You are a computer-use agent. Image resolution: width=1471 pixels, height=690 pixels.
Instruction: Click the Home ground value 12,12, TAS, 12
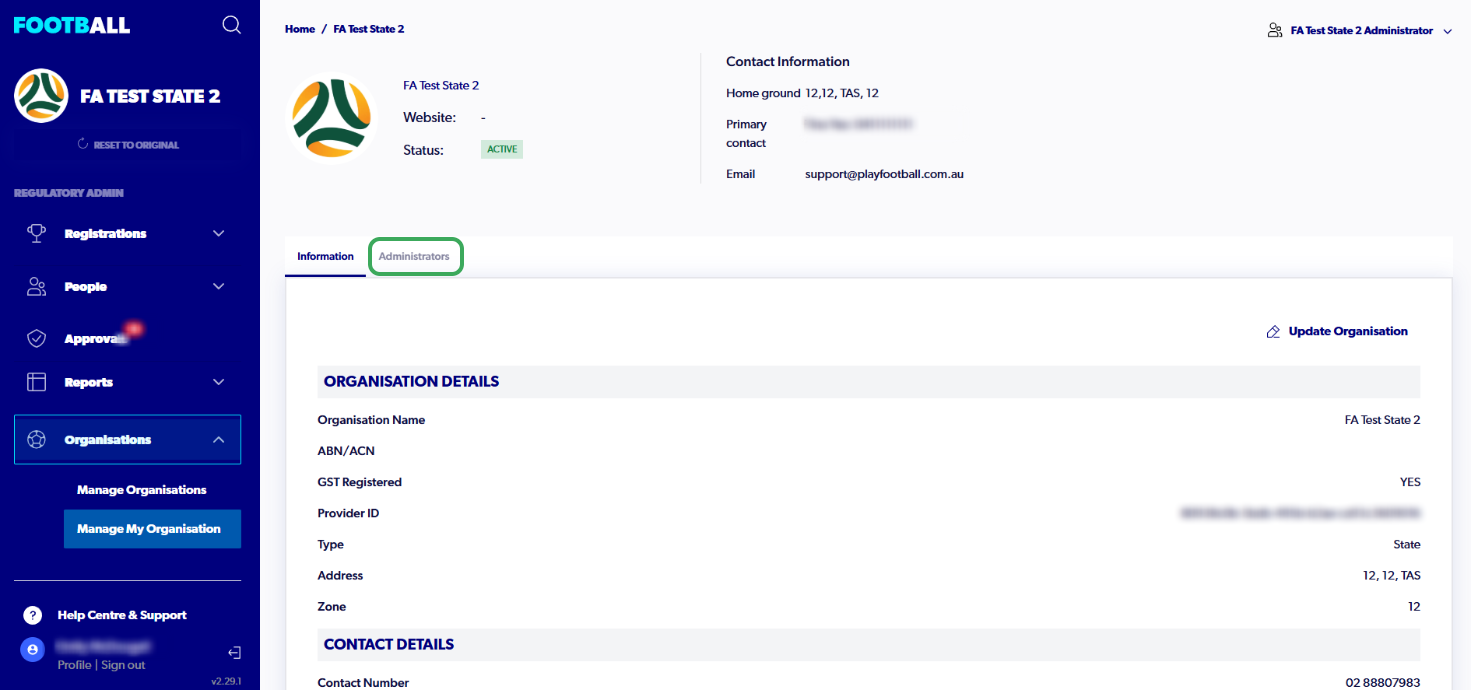(x=842, y=93)
